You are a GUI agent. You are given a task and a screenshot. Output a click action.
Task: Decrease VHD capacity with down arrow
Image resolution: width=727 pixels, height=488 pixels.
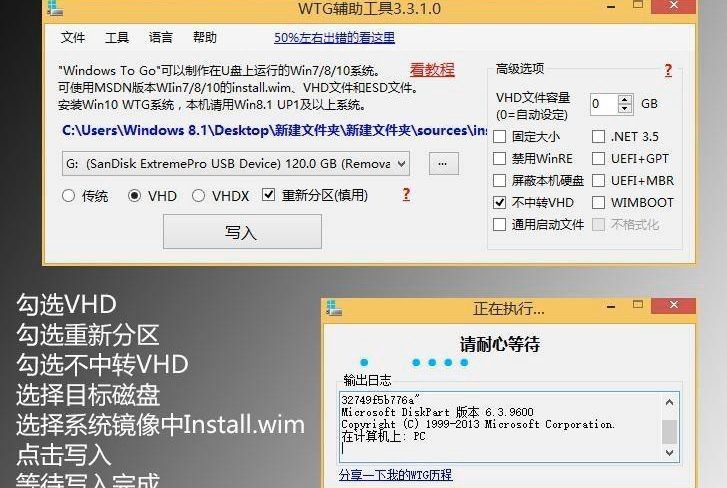(x=625, y=108)
